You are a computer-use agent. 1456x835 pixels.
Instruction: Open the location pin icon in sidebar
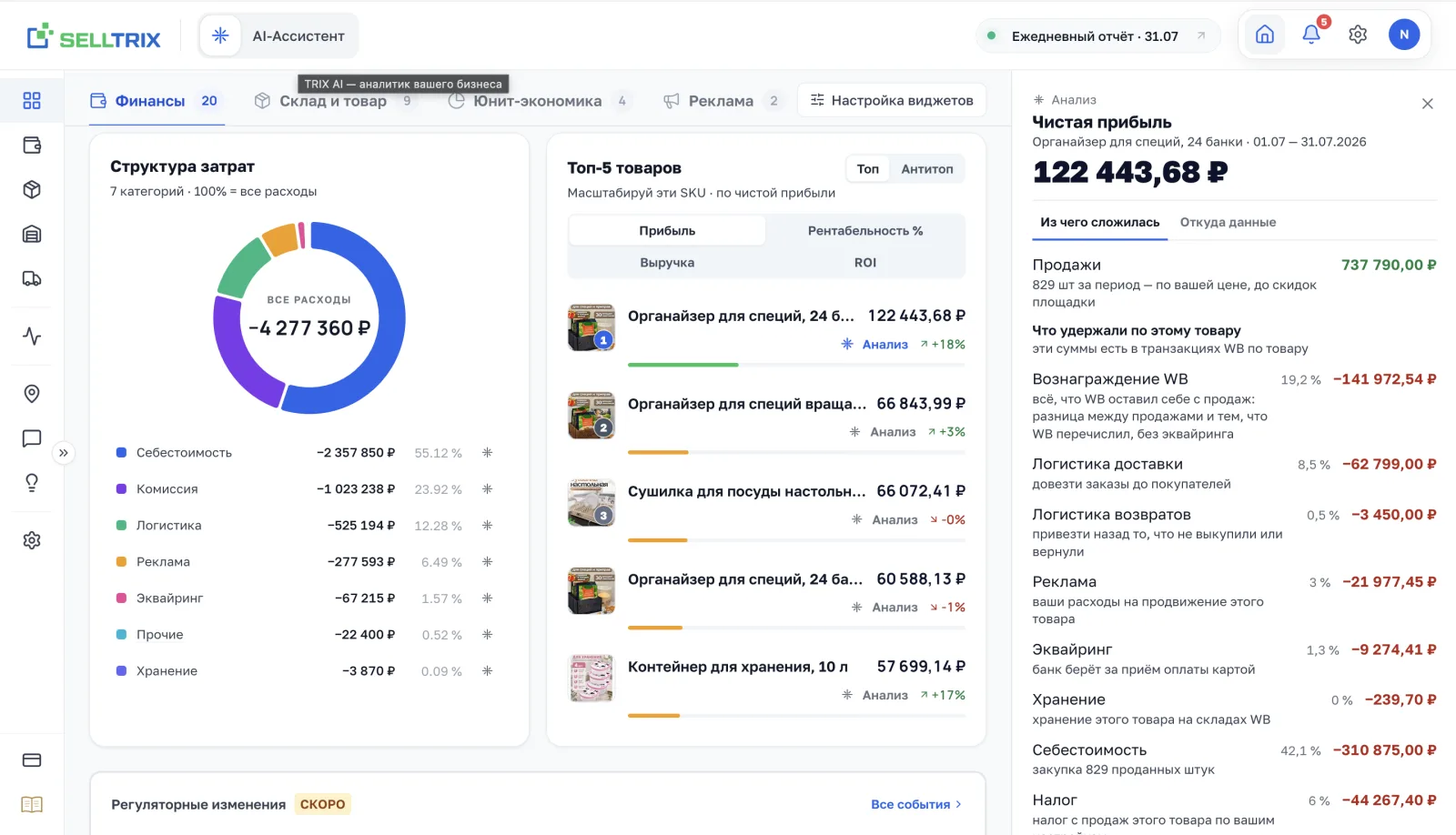(x=32, y=394)
